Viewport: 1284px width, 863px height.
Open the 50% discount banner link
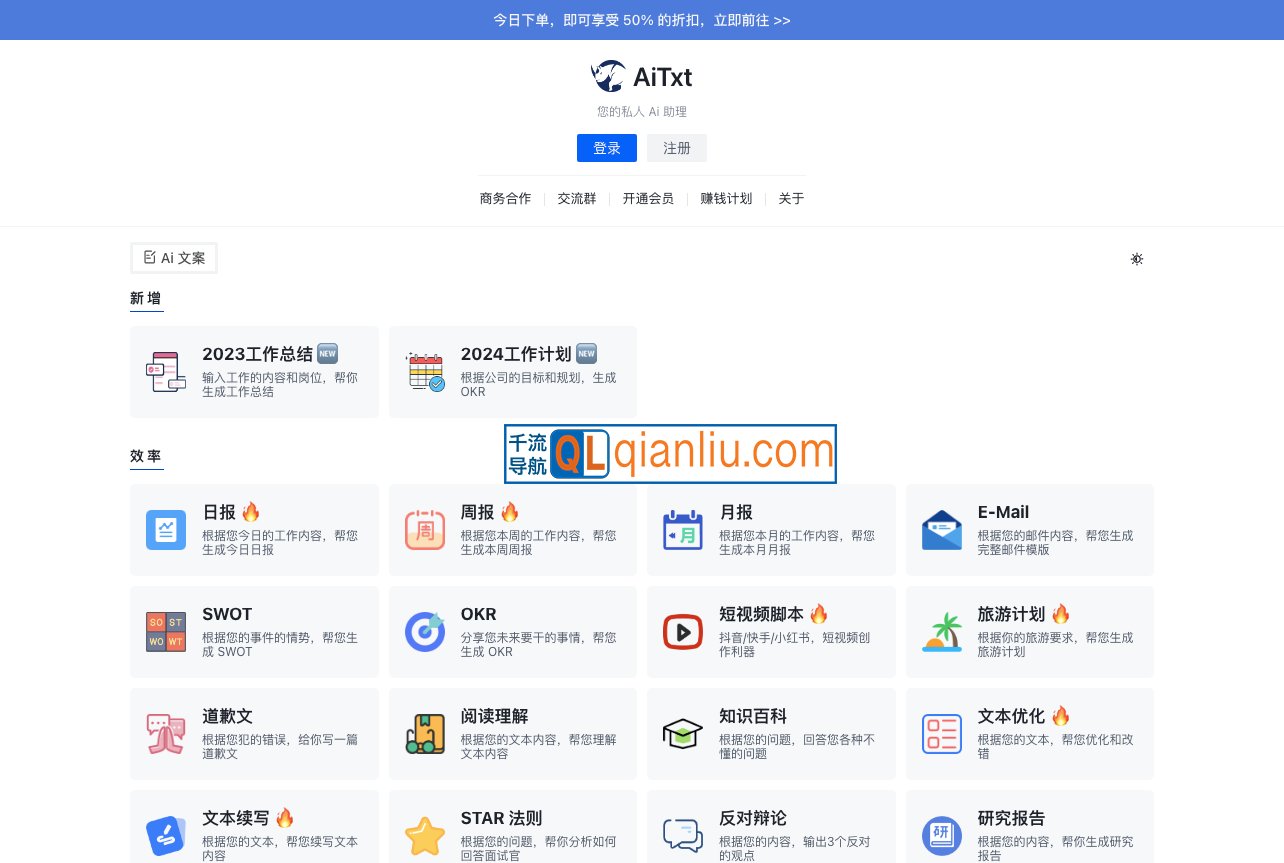coord(641,19)
